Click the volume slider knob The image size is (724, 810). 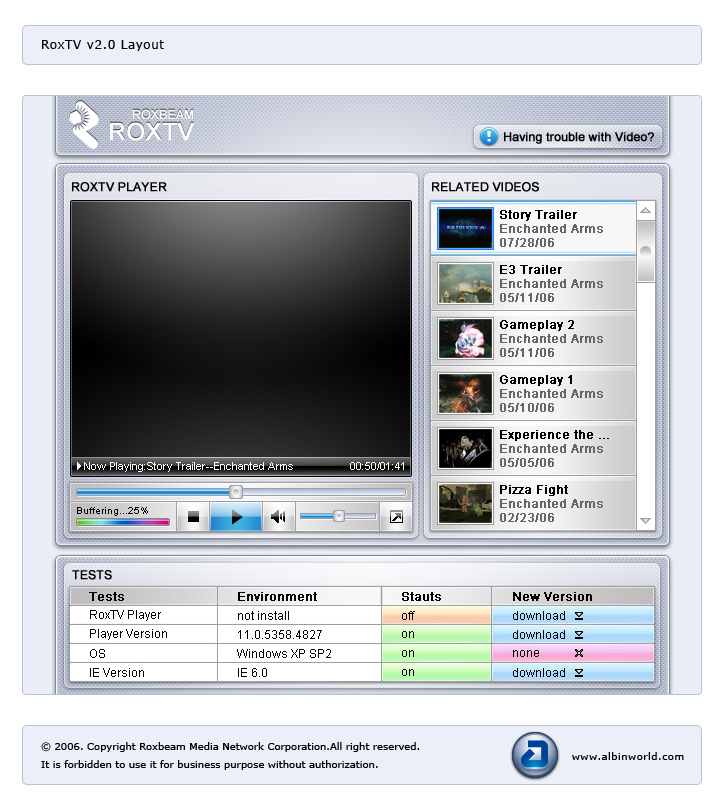339,516
